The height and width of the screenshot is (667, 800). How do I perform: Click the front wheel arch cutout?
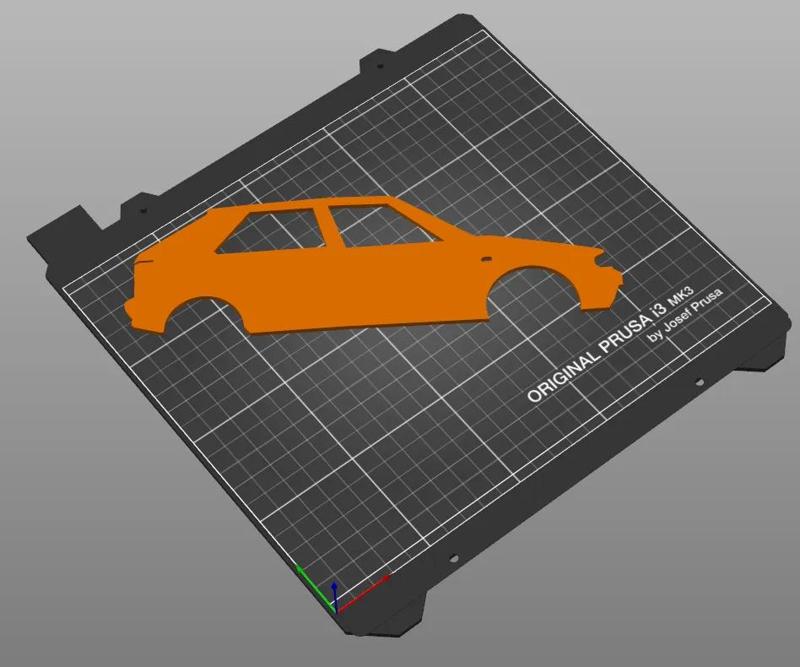(x=535, y=287)
